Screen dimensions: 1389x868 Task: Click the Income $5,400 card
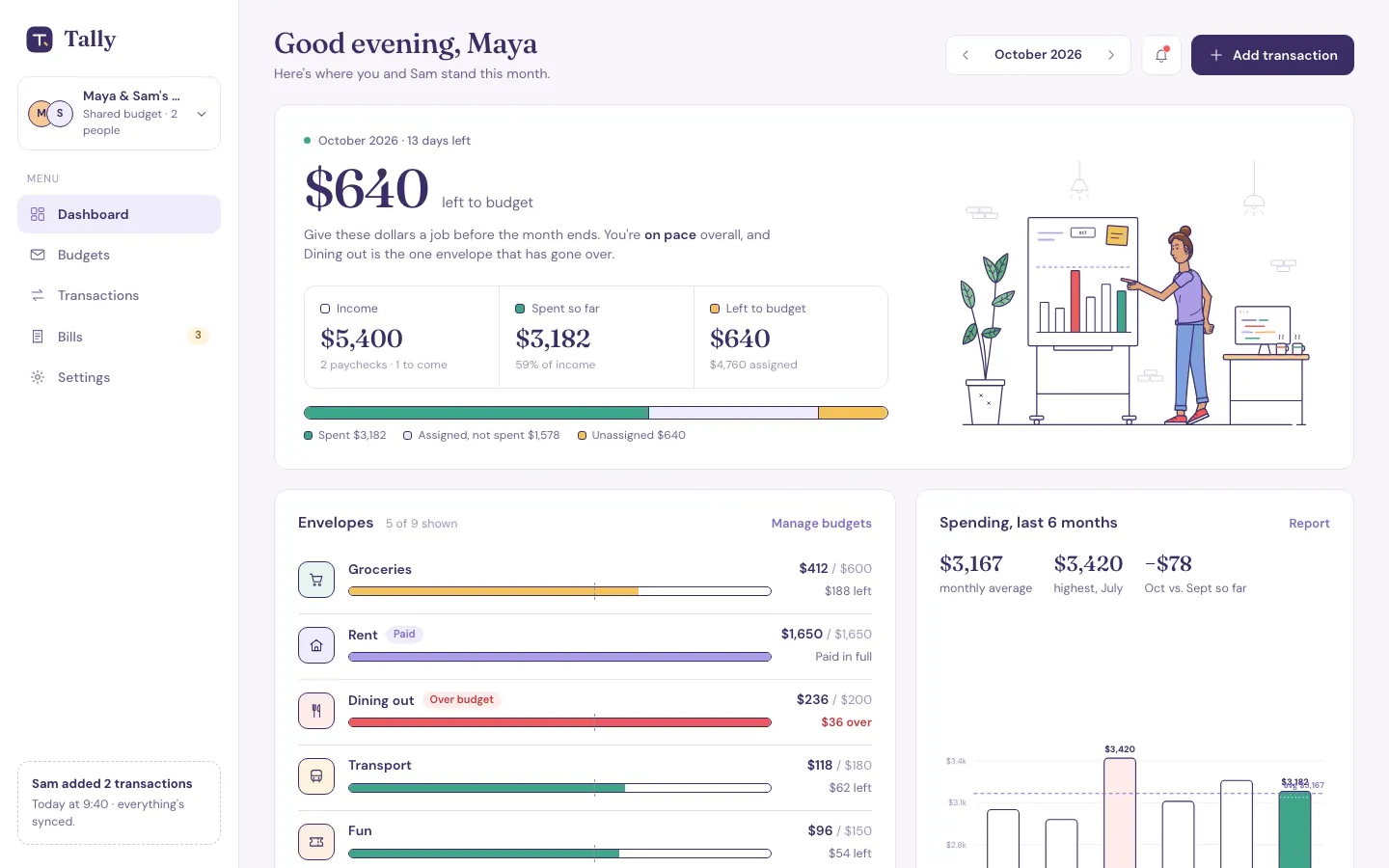point(401,337)
